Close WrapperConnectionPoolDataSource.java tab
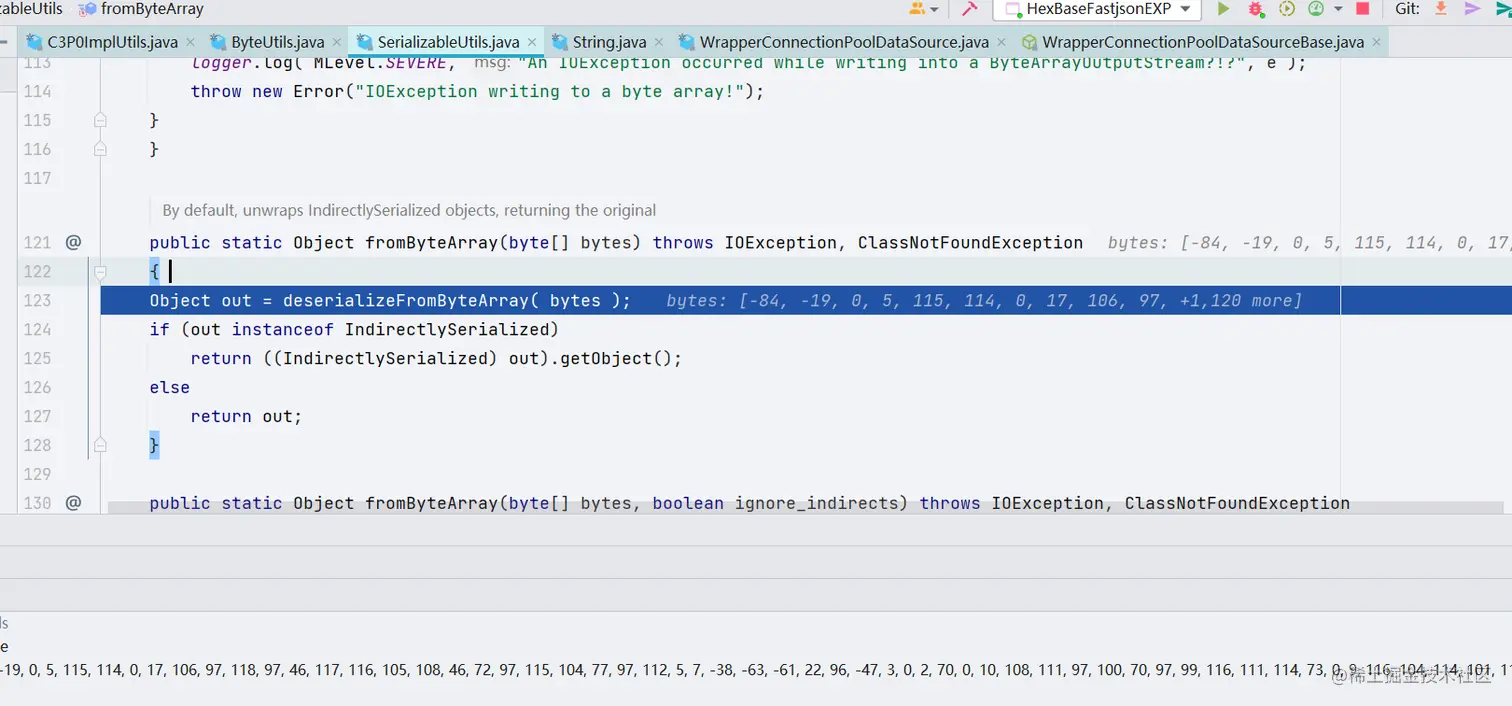Viewport: 1512px width, 706px height. point(1002,43)
